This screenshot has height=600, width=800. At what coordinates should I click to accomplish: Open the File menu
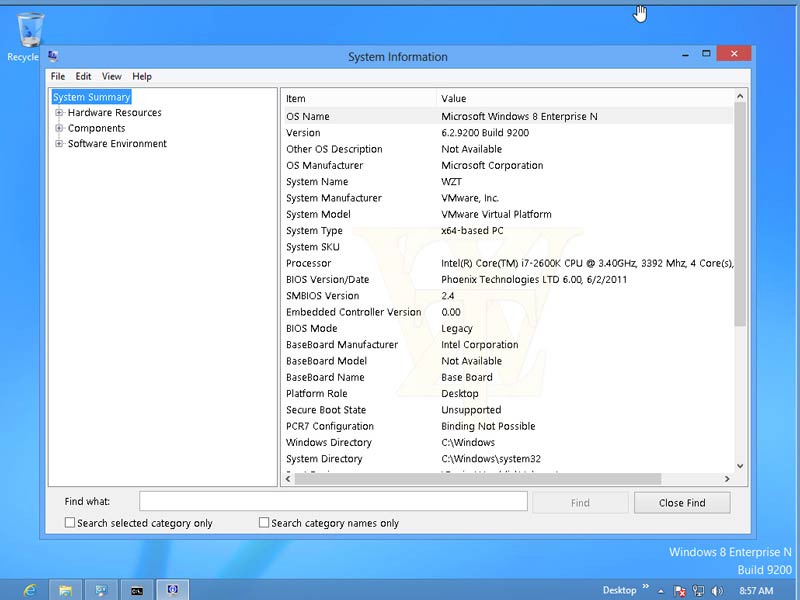[x=58, y=76]
